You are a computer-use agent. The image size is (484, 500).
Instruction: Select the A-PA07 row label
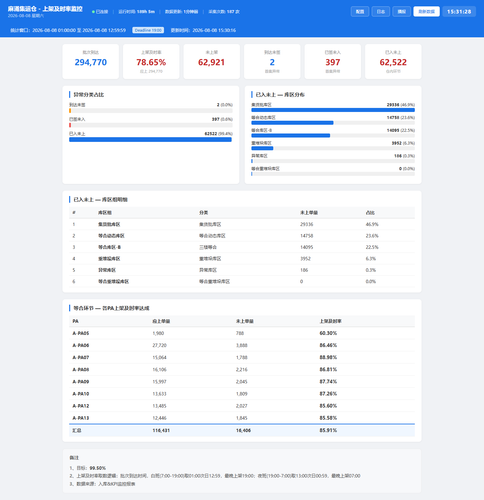click(x=81, y=357)
